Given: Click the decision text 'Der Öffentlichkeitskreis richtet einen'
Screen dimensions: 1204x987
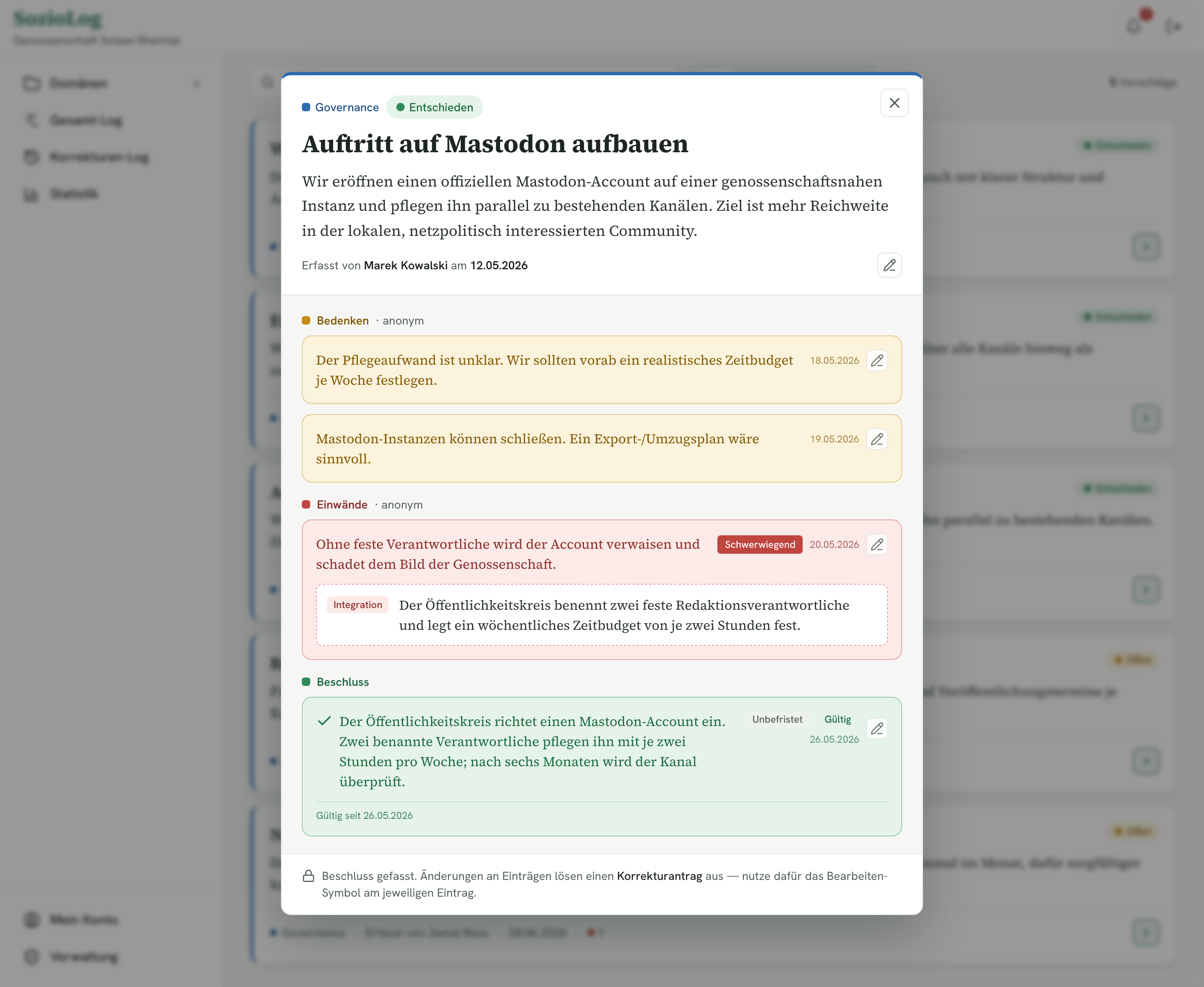Looking at the screenshot, I should point(532,752).
